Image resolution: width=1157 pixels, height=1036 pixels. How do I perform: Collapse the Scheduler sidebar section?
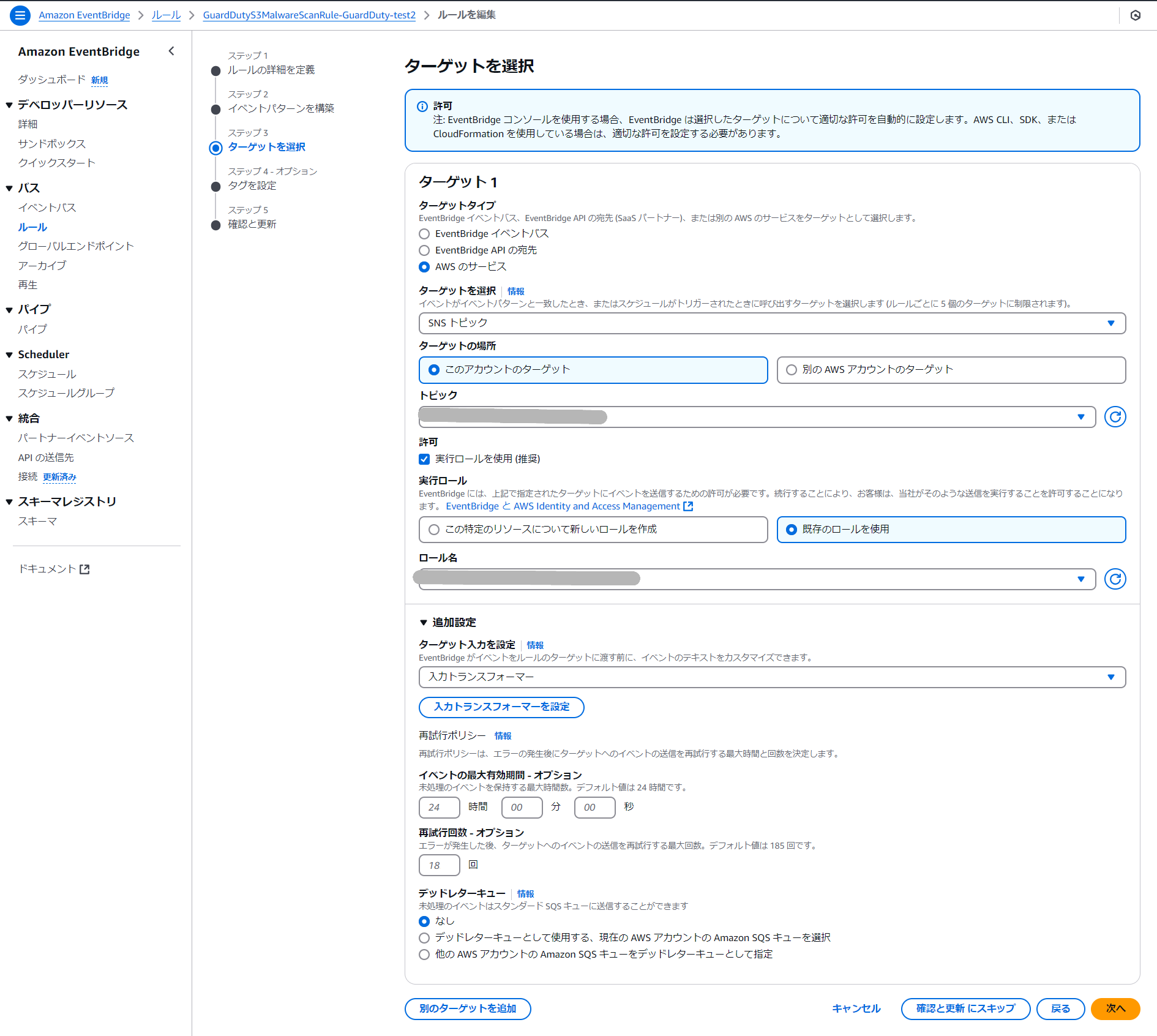click(9, 355)
